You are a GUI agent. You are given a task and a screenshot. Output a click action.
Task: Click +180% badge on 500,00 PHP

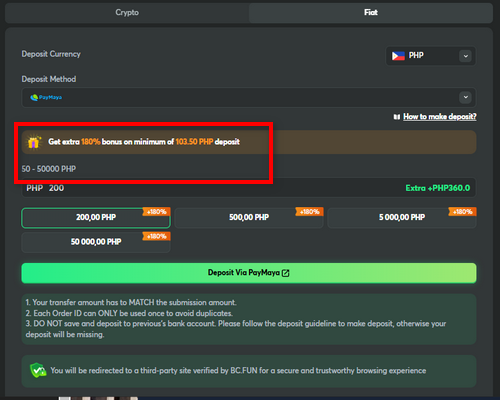pos(309,212)
